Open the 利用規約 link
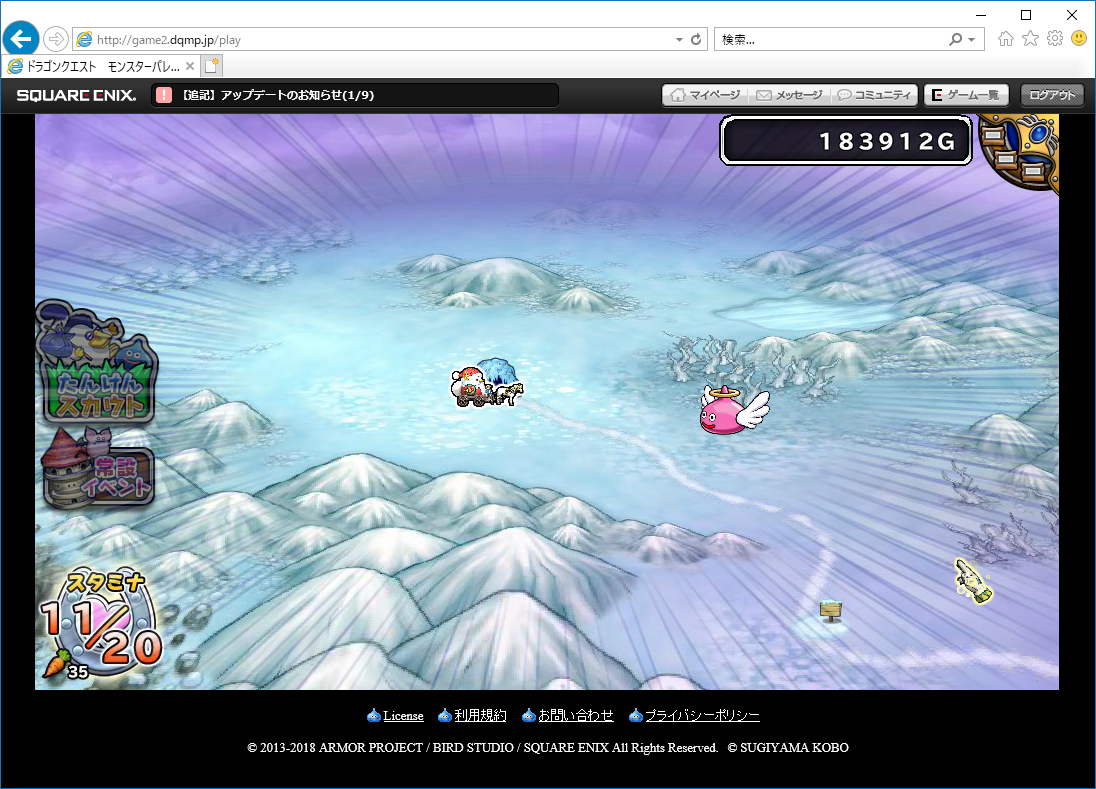1096x789 pixels. [x=480, y=716]
